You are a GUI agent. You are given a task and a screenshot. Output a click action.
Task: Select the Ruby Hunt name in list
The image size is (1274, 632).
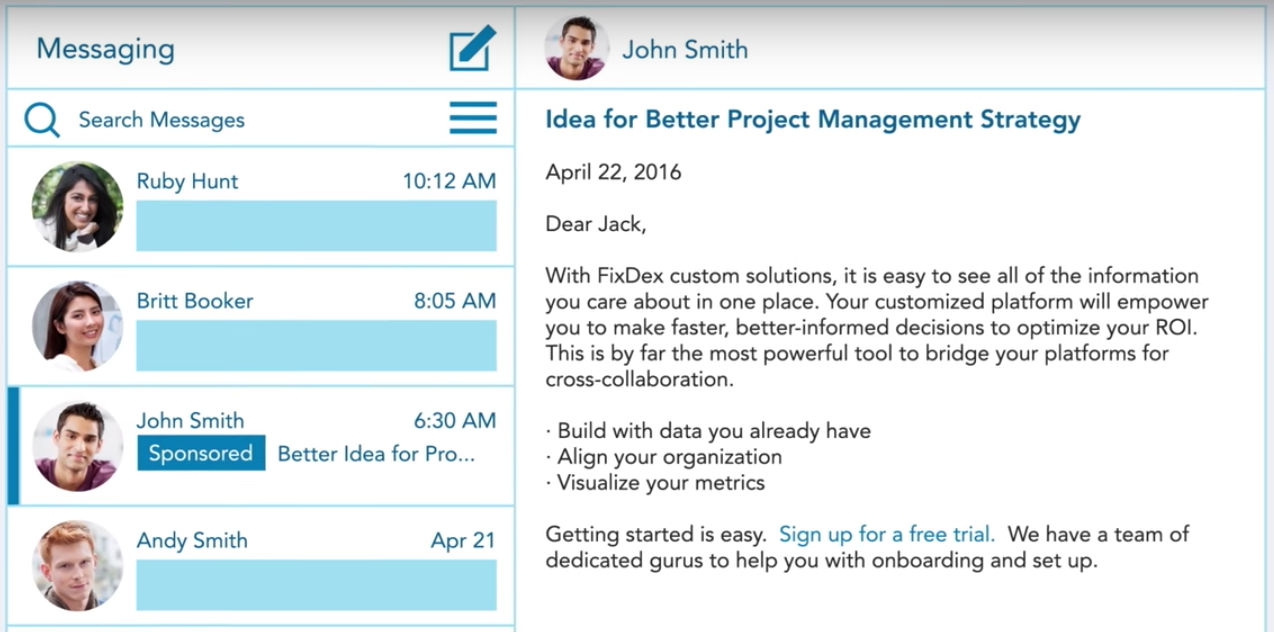(187, 181)
